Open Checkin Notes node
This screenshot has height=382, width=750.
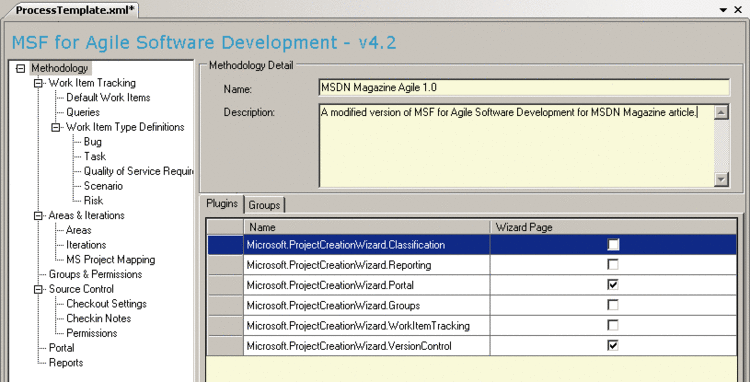tap(98, 318)
